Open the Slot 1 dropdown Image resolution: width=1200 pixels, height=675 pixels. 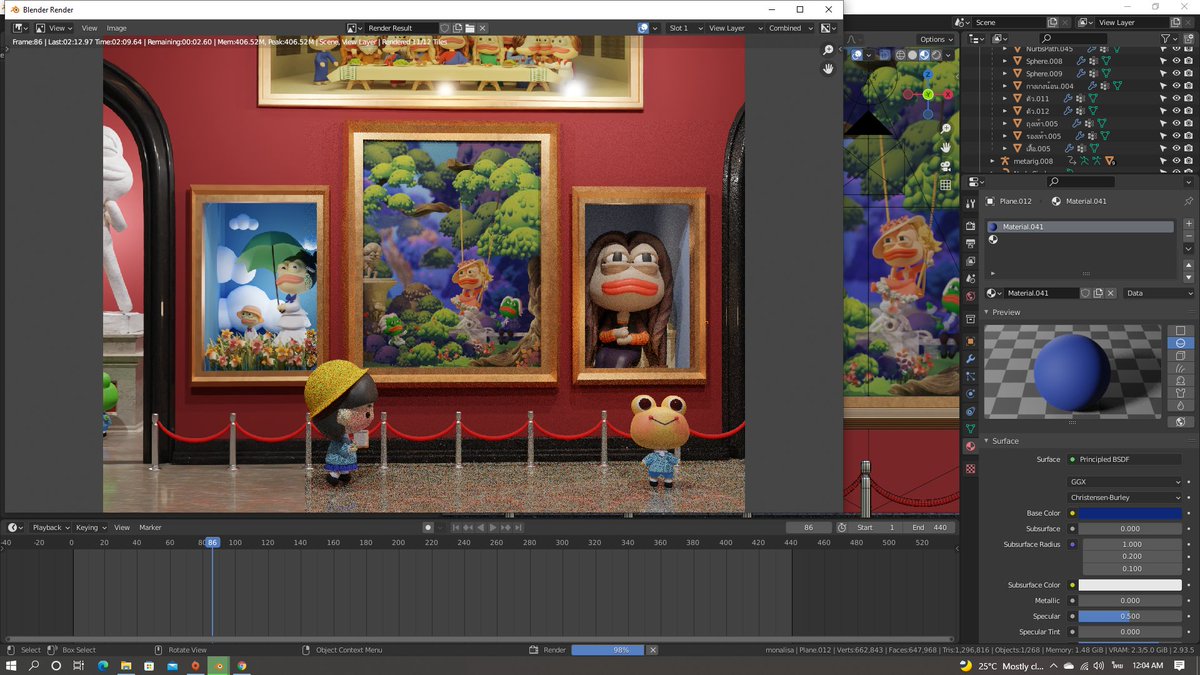point(684,28)
